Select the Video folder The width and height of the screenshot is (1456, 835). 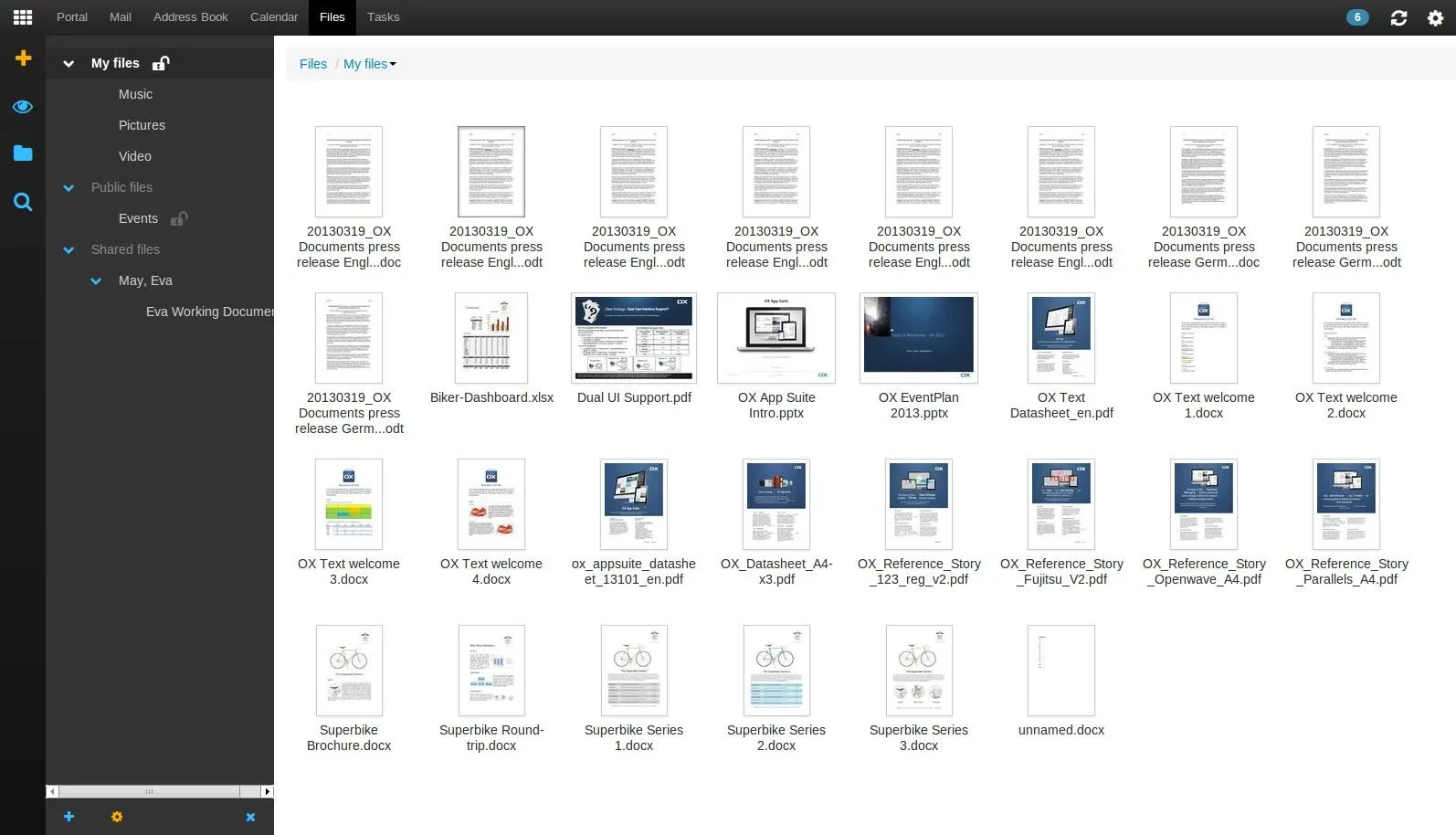[x=135, y=156]
